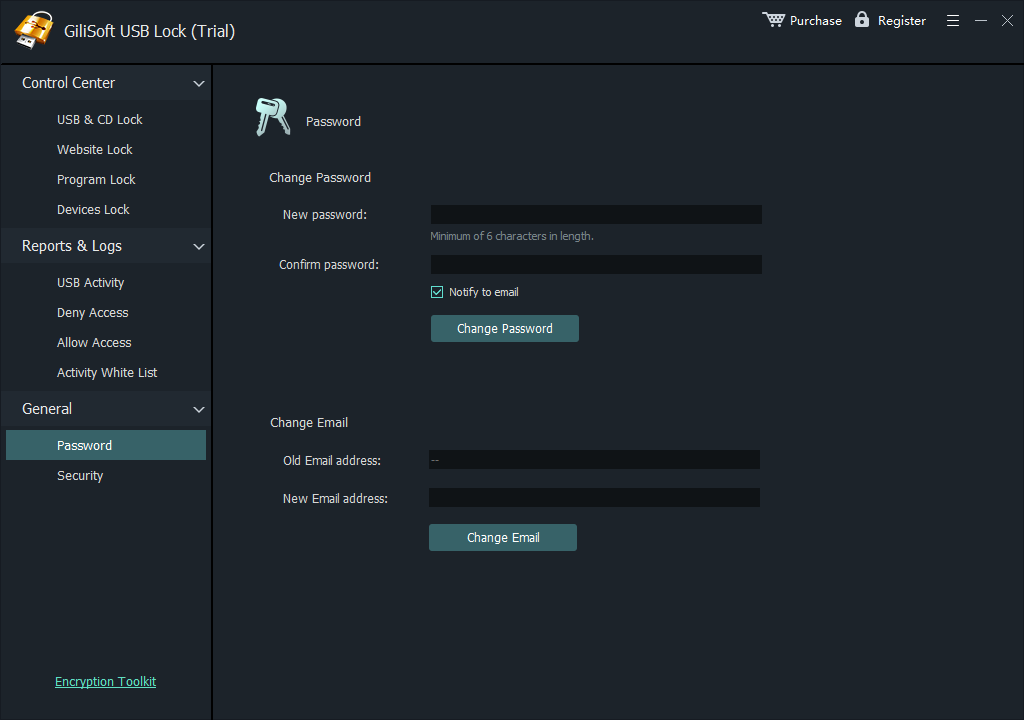Image resolution: width=1024 pixels, height=720 pixels.
Task: Open Security settings page
Action: click(80, 476)
